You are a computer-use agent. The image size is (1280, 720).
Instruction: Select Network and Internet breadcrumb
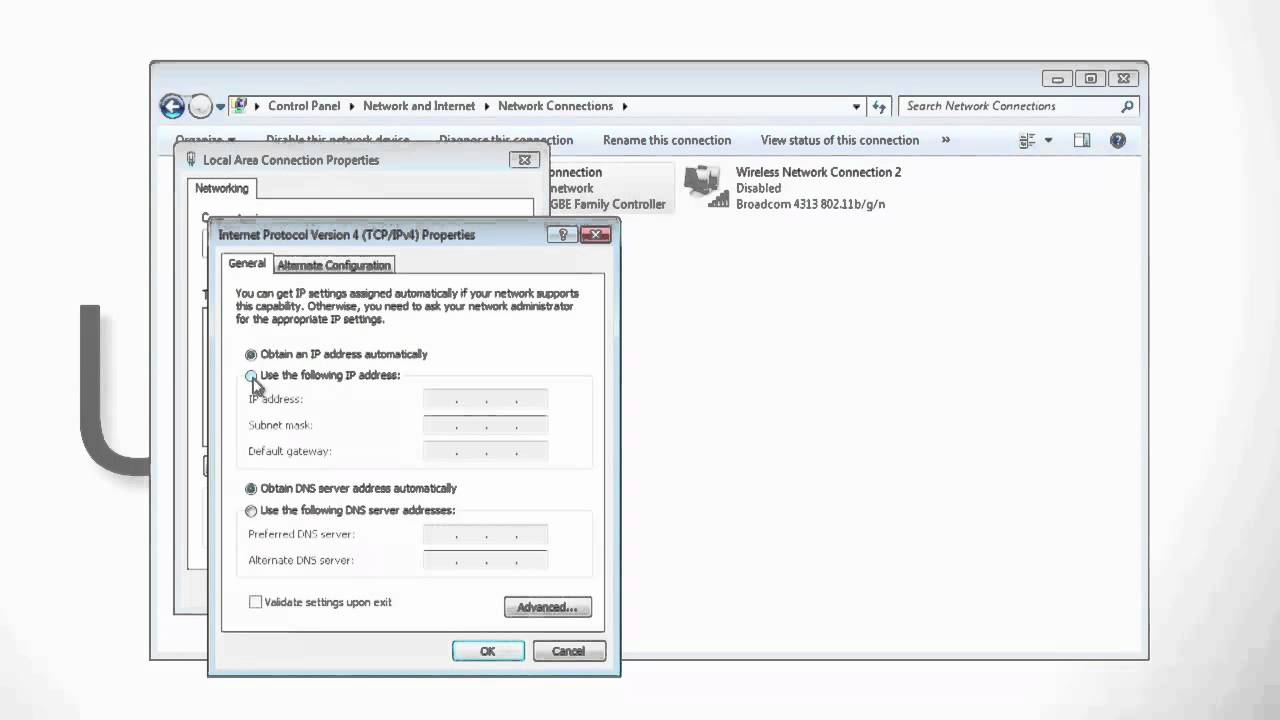tap(419, 106)
